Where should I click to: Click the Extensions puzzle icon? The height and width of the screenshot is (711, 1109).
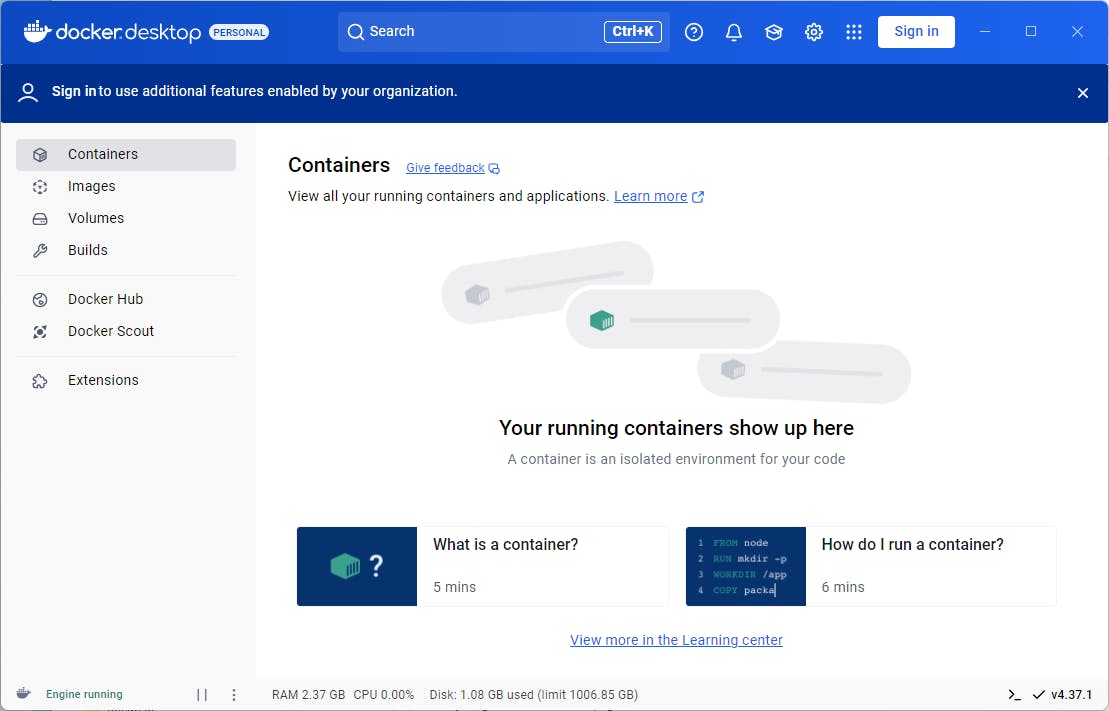(40, 381)
